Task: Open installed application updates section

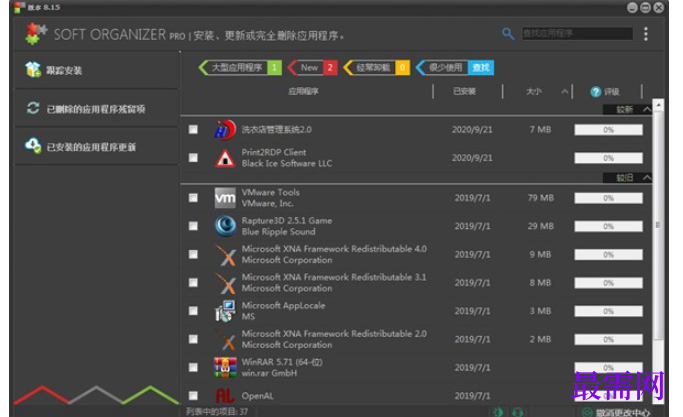Action: [x=97, y=146]
